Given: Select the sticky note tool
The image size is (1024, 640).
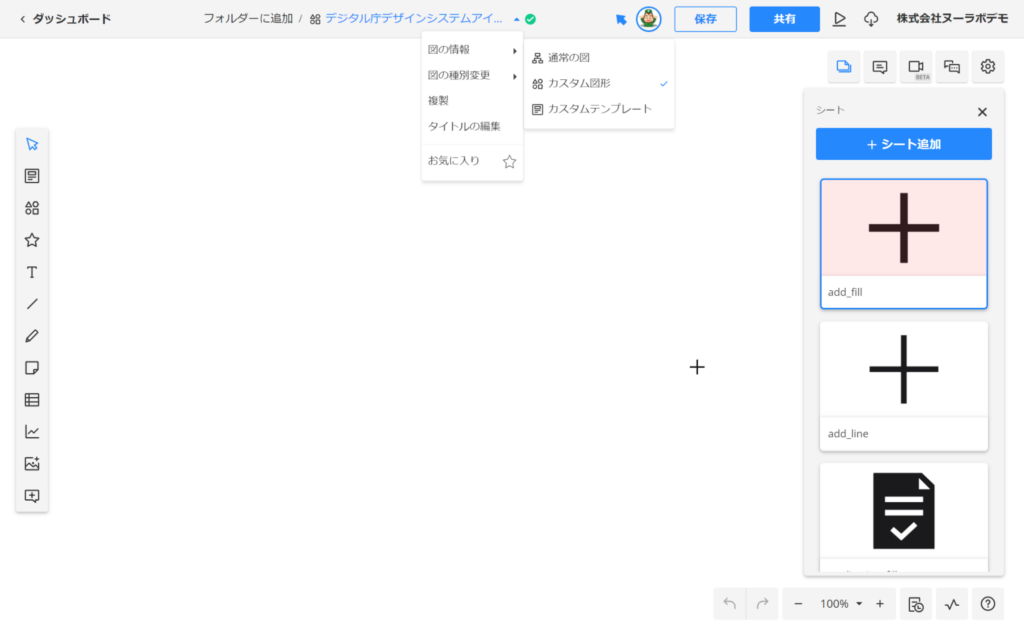Looking at the screenshot, I should click(32, 368).
